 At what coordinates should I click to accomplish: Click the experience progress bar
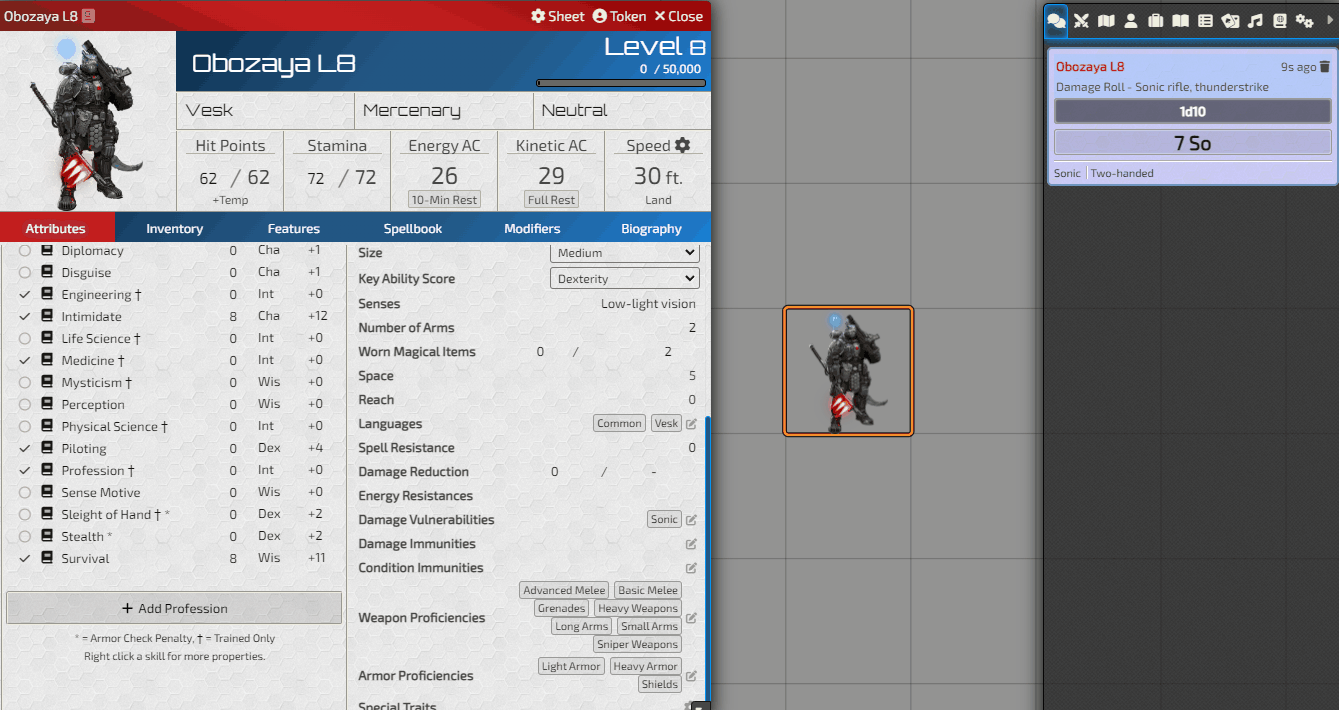pos(621,83)
